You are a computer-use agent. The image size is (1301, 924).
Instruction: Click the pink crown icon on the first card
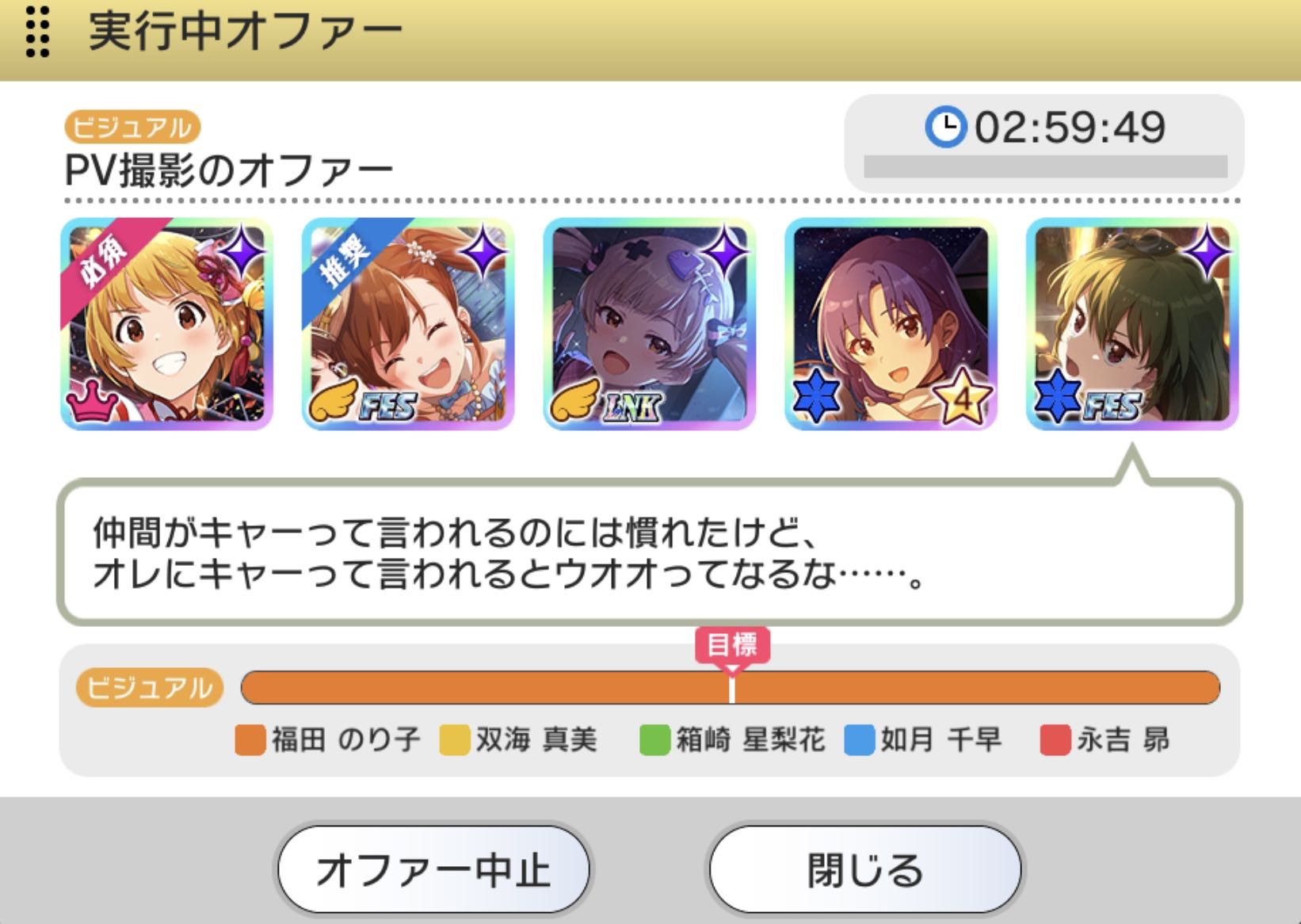(x=91, y=402)
